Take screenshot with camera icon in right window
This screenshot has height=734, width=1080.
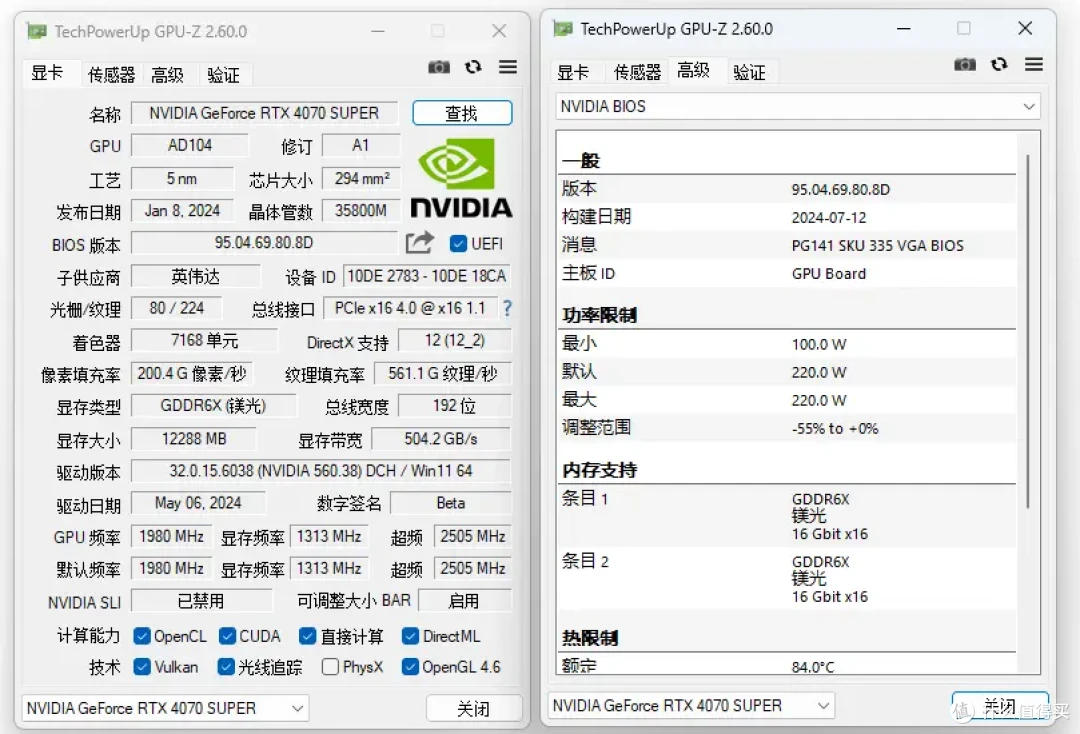[965, 64]
